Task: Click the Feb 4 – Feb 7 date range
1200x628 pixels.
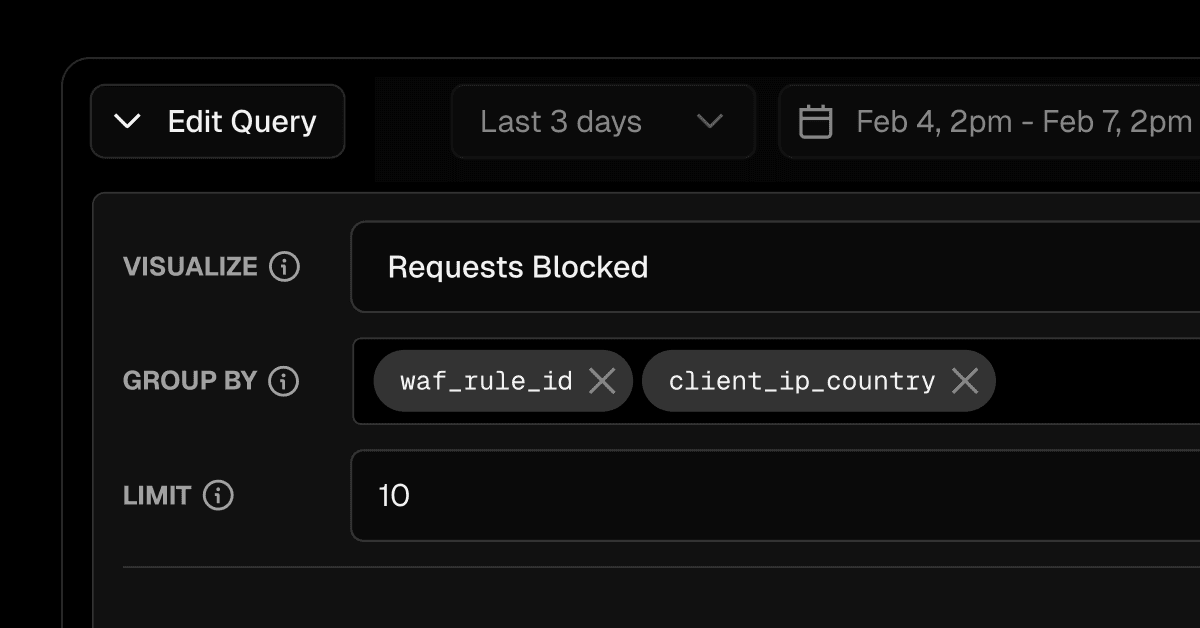Action: point(1024,122)
